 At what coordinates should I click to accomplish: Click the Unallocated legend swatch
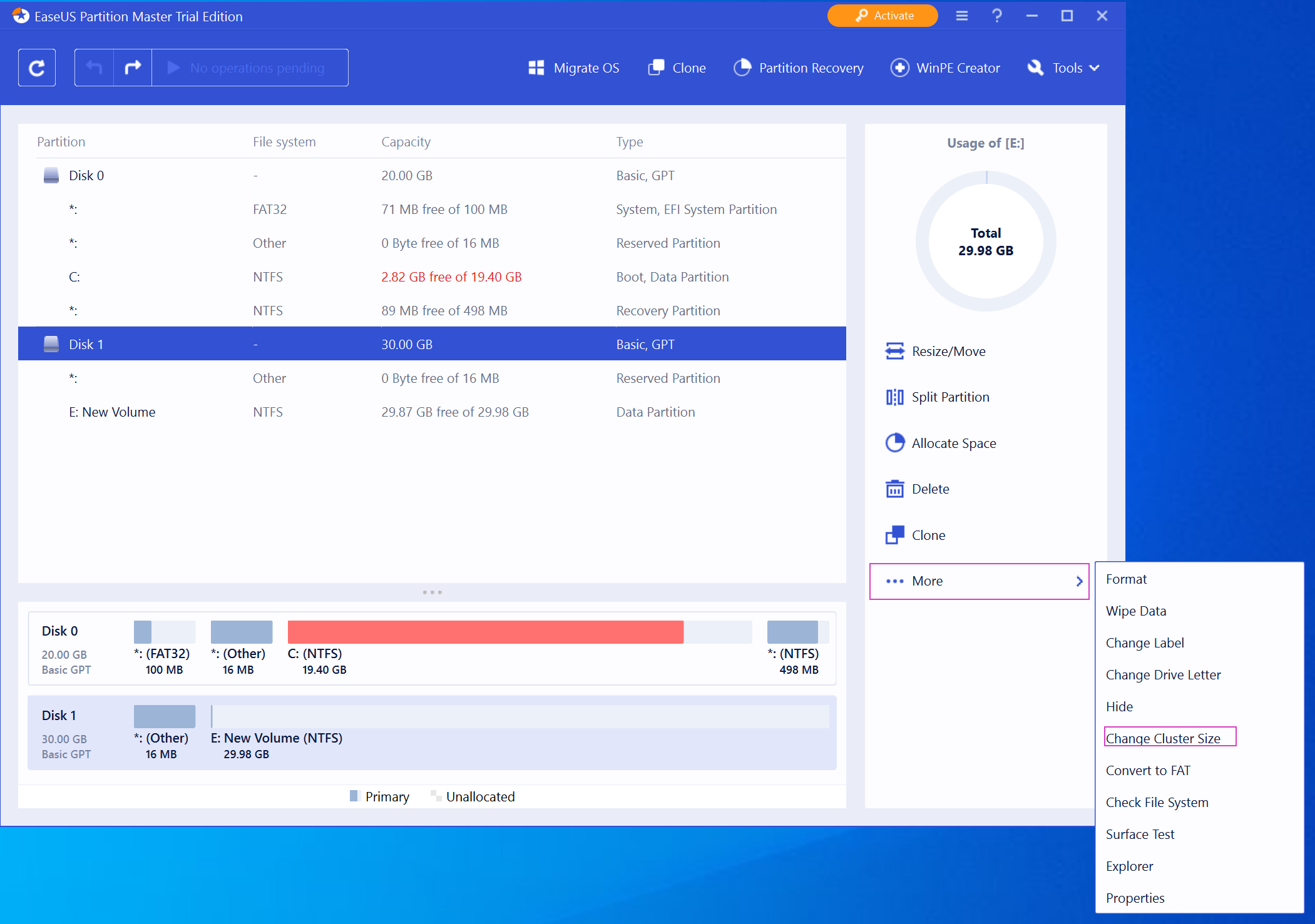click(436, 796)
